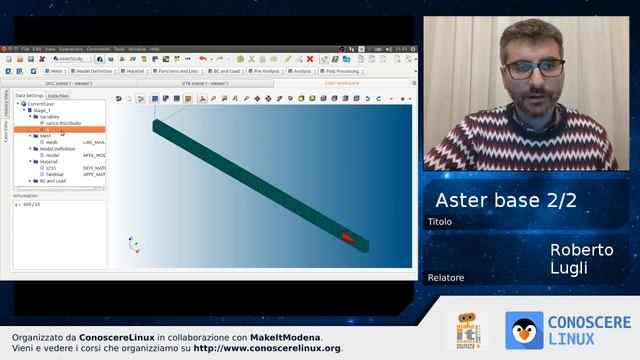The width and height of the screenshot is (640, 360).
Task: Switch to the OCC scene:1 viewer tab
Action: (69, 83)
